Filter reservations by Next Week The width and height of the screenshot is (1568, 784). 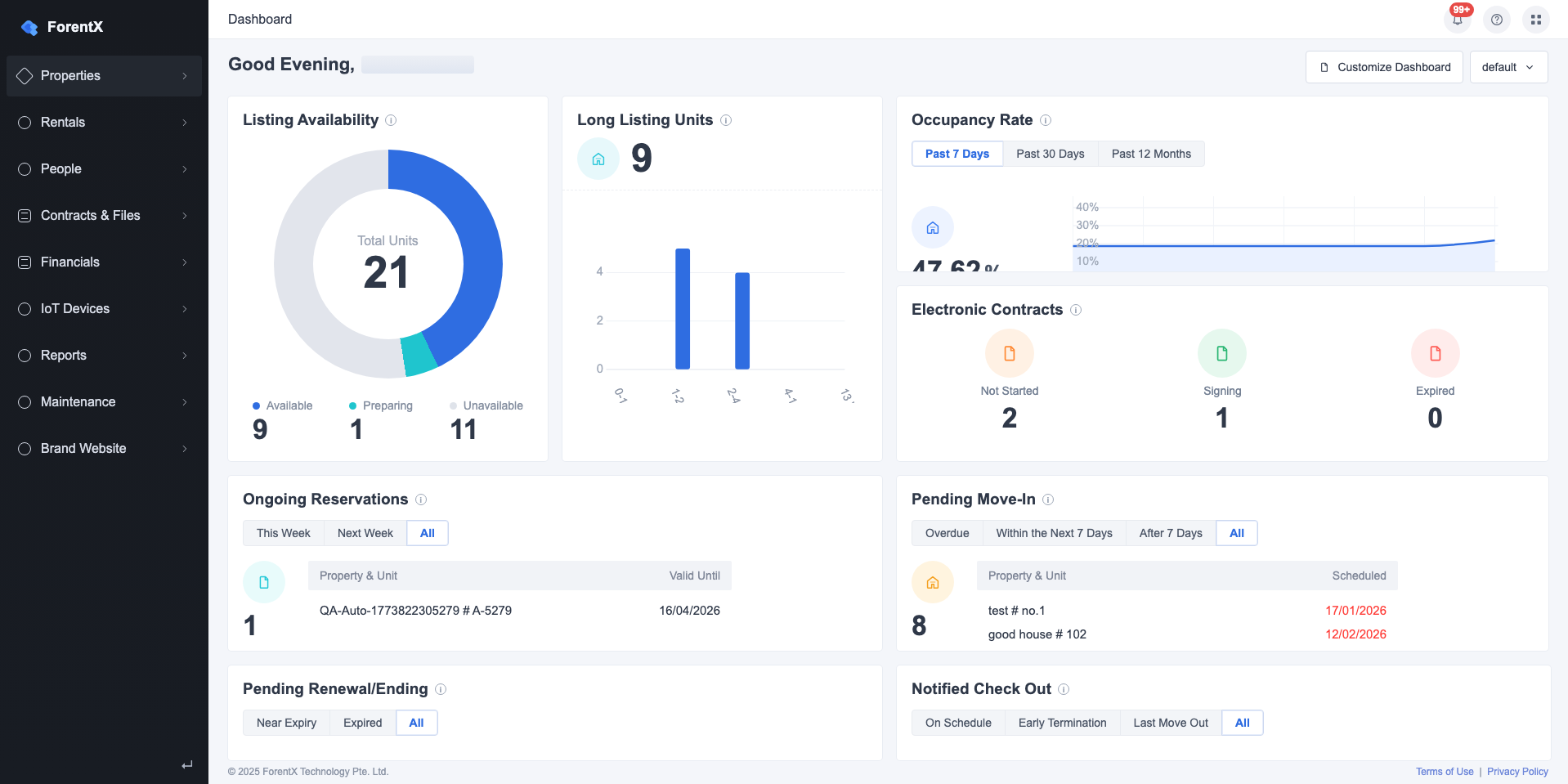coord(365,534)
